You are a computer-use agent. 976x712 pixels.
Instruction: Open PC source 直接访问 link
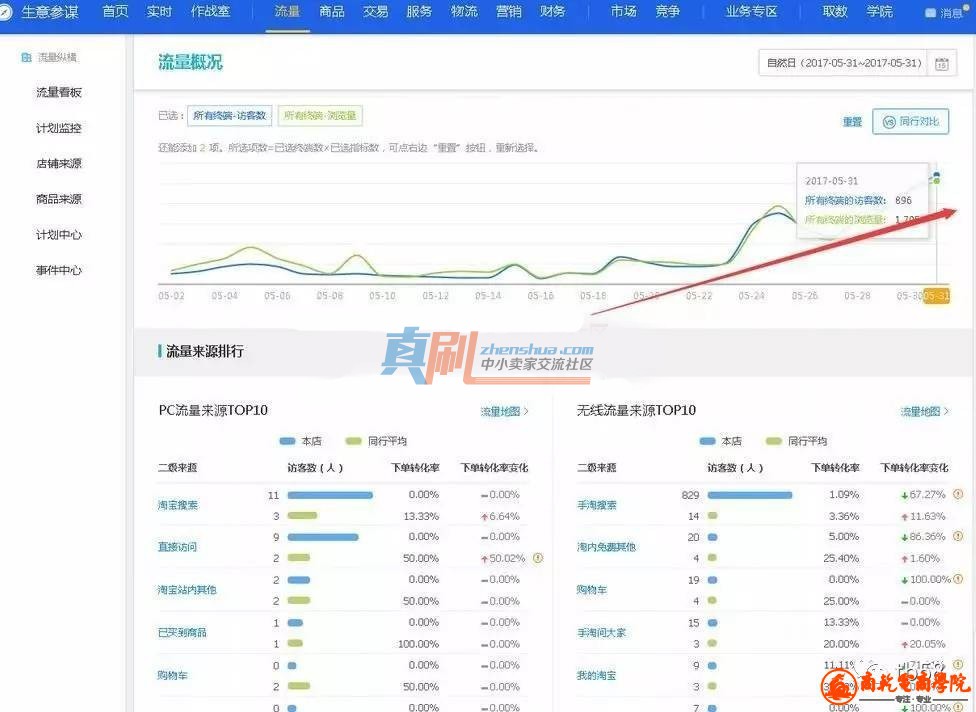[177, 547]
